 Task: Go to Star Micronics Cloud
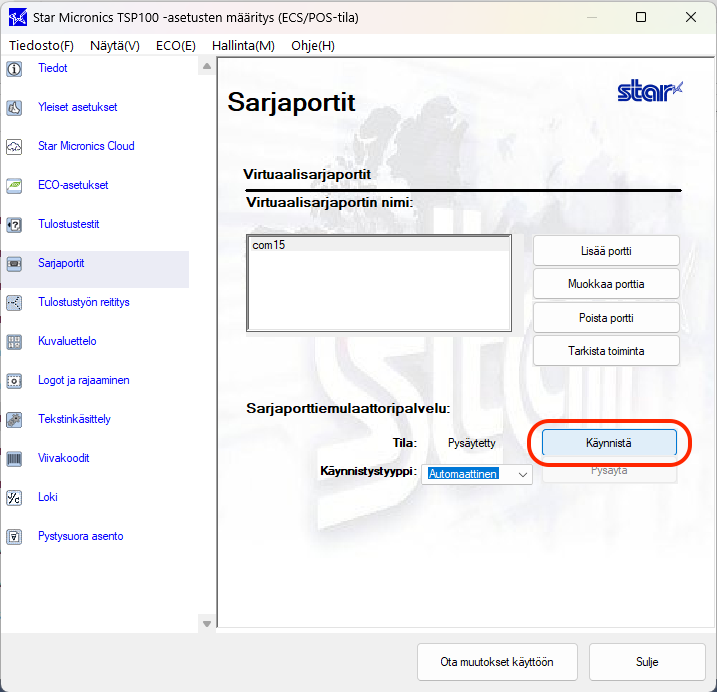pos(86,146)
